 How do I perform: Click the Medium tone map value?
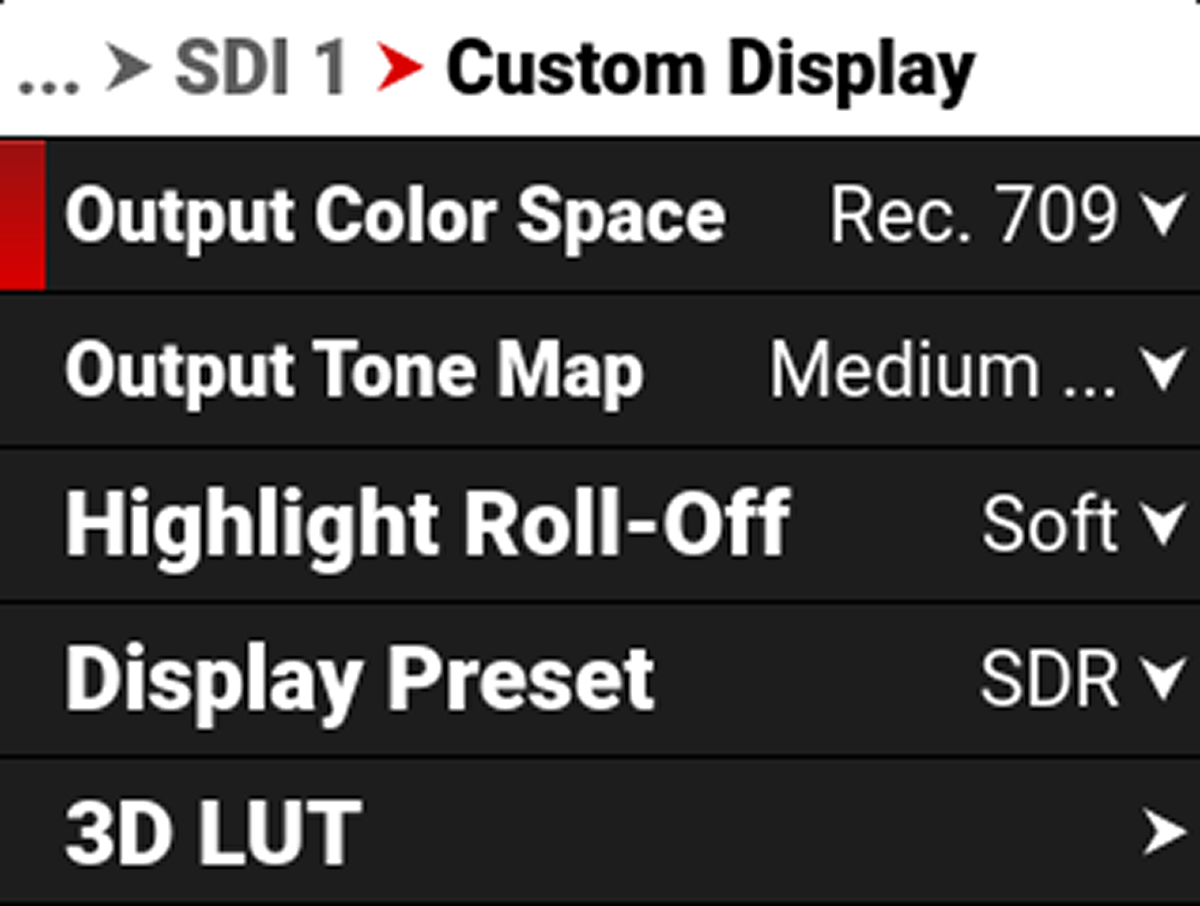pos(942,371)
